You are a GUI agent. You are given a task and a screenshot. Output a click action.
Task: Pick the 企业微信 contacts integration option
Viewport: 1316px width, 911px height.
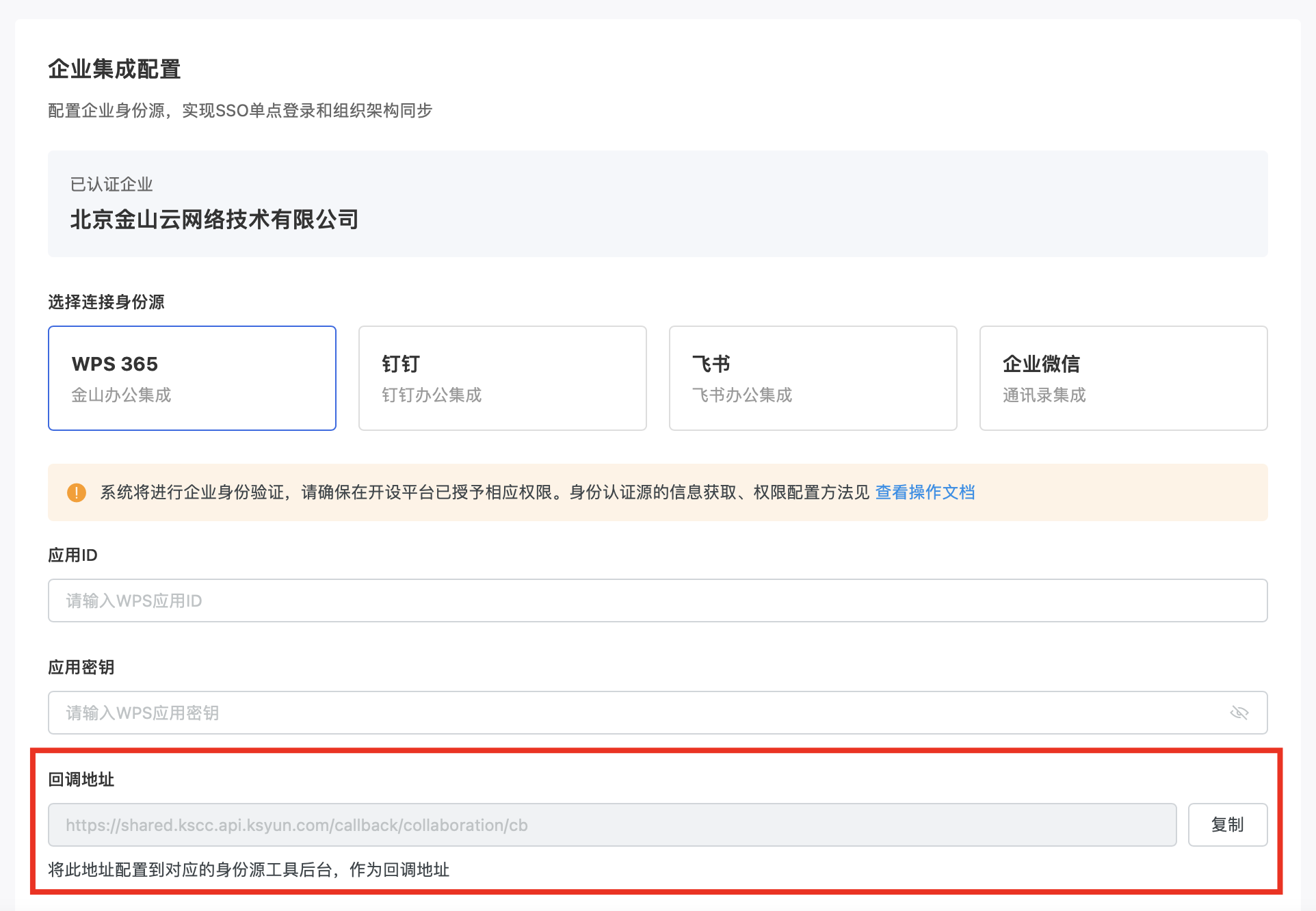pos(1123,378)
